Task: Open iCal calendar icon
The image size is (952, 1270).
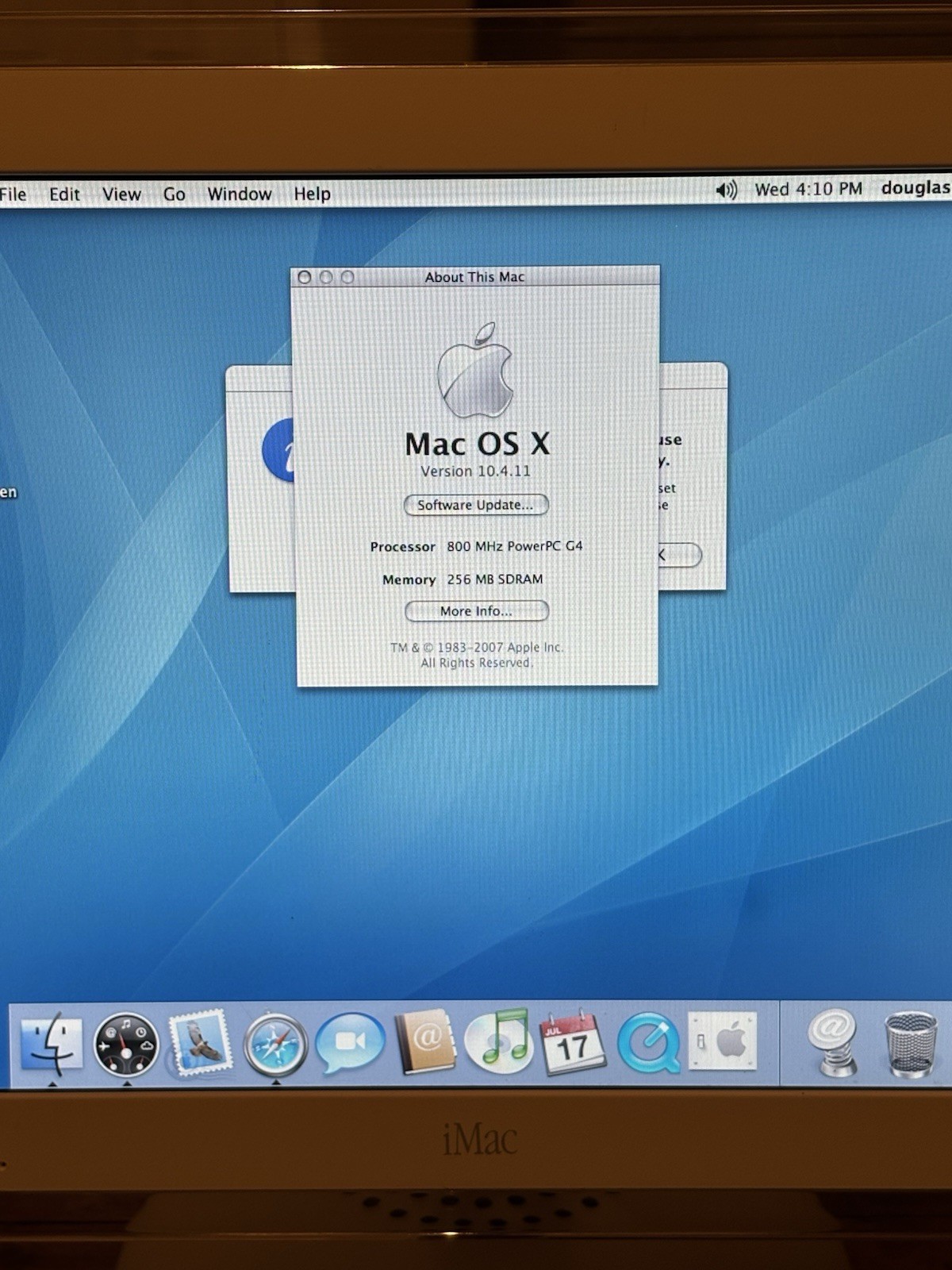Action: [573, 1041]
